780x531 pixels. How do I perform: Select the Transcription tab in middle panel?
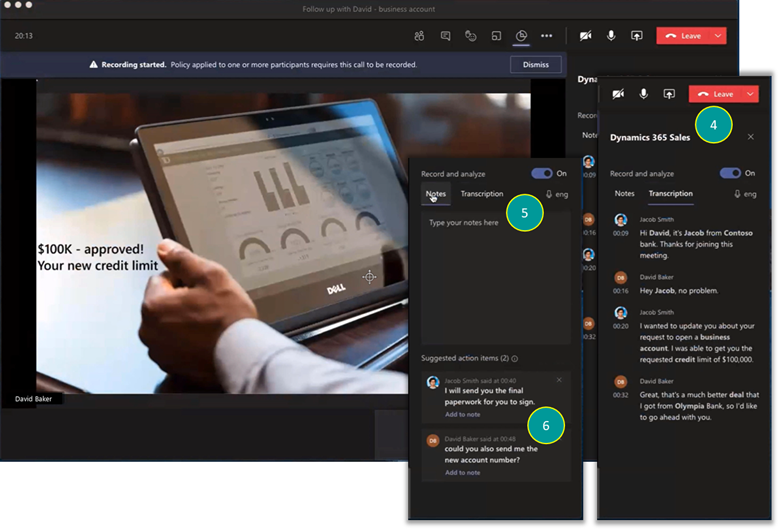pos(481,194)
